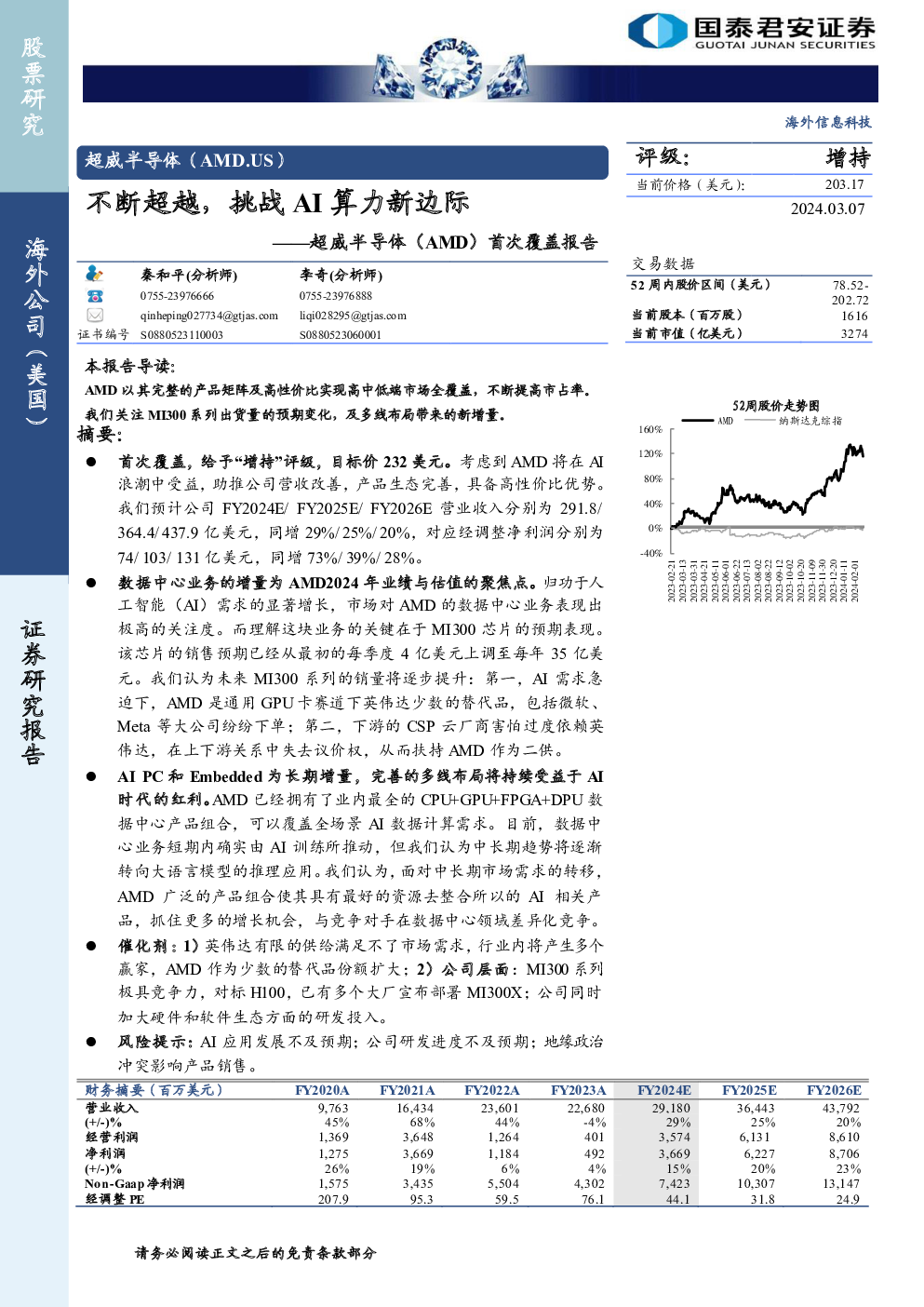Click the disclaimer line 请务必阅读正文之后的免责条款部分

(x=256, y=1253)
